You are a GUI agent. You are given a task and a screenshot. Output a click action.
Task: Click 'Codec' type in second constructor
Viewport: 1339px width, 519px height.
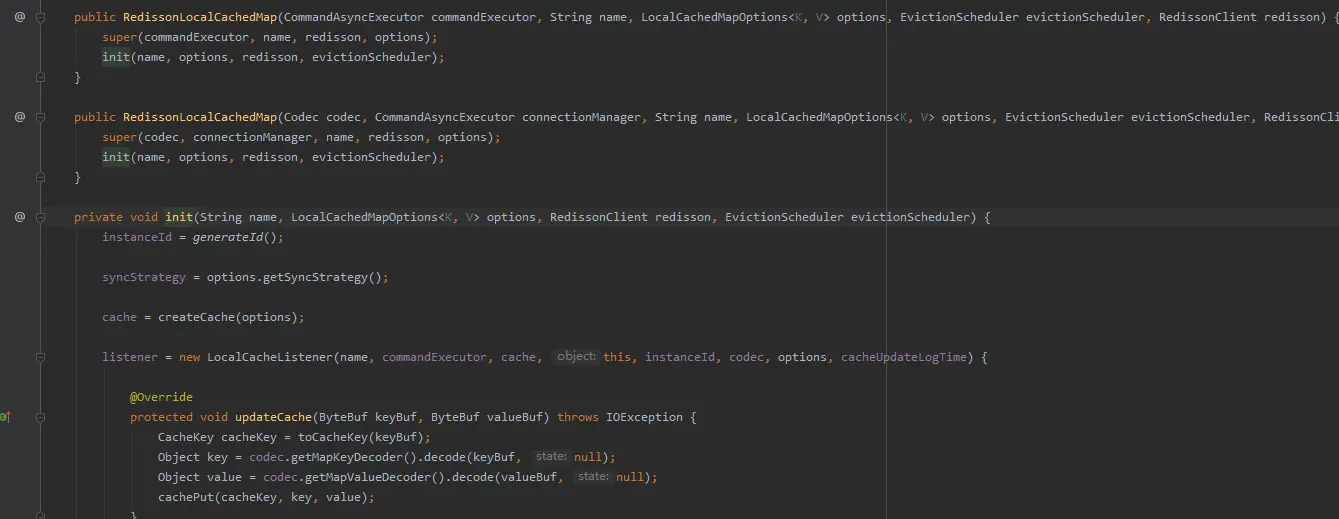click(x=301, y=117)
